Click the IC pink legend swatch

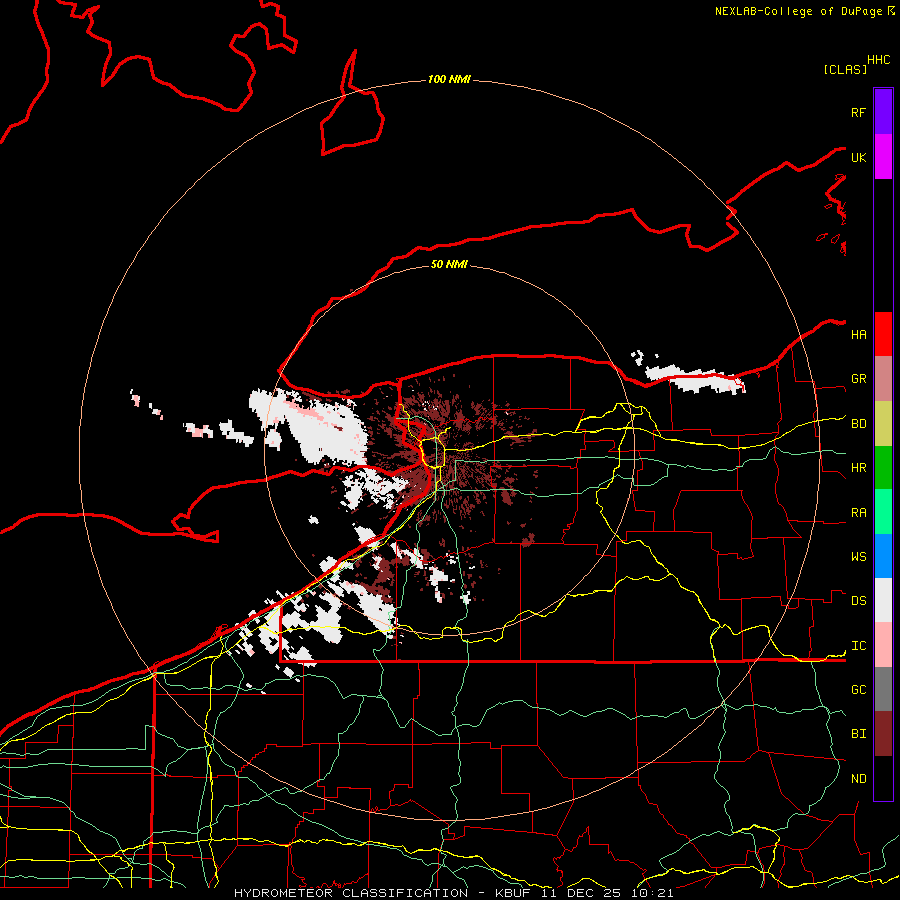pos(883,645)
